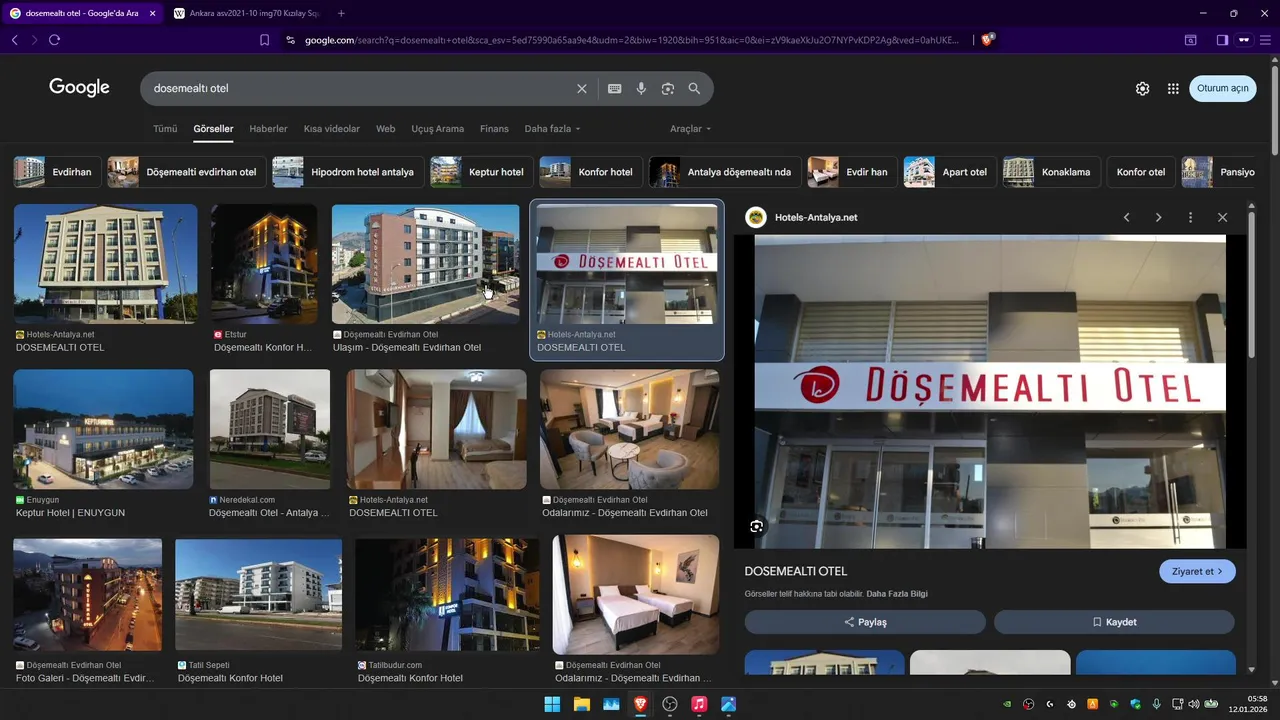The height and width of the screenshot is (720, 1280).
Task: Open Brave Shields icon in address bar
Action: pyautogui.click(x=987, y=40)
